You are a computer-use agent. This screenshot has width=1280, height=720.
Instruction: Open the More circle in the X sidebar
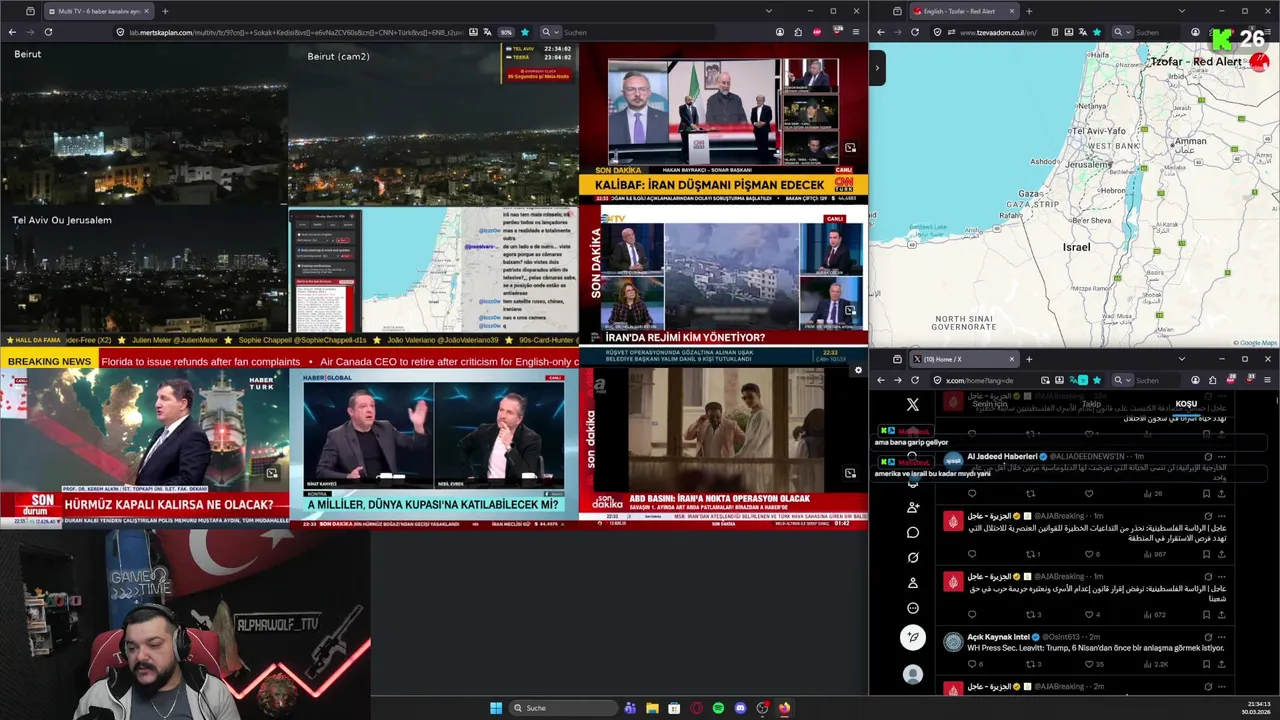pyautogui.click(x=912, y=608)
